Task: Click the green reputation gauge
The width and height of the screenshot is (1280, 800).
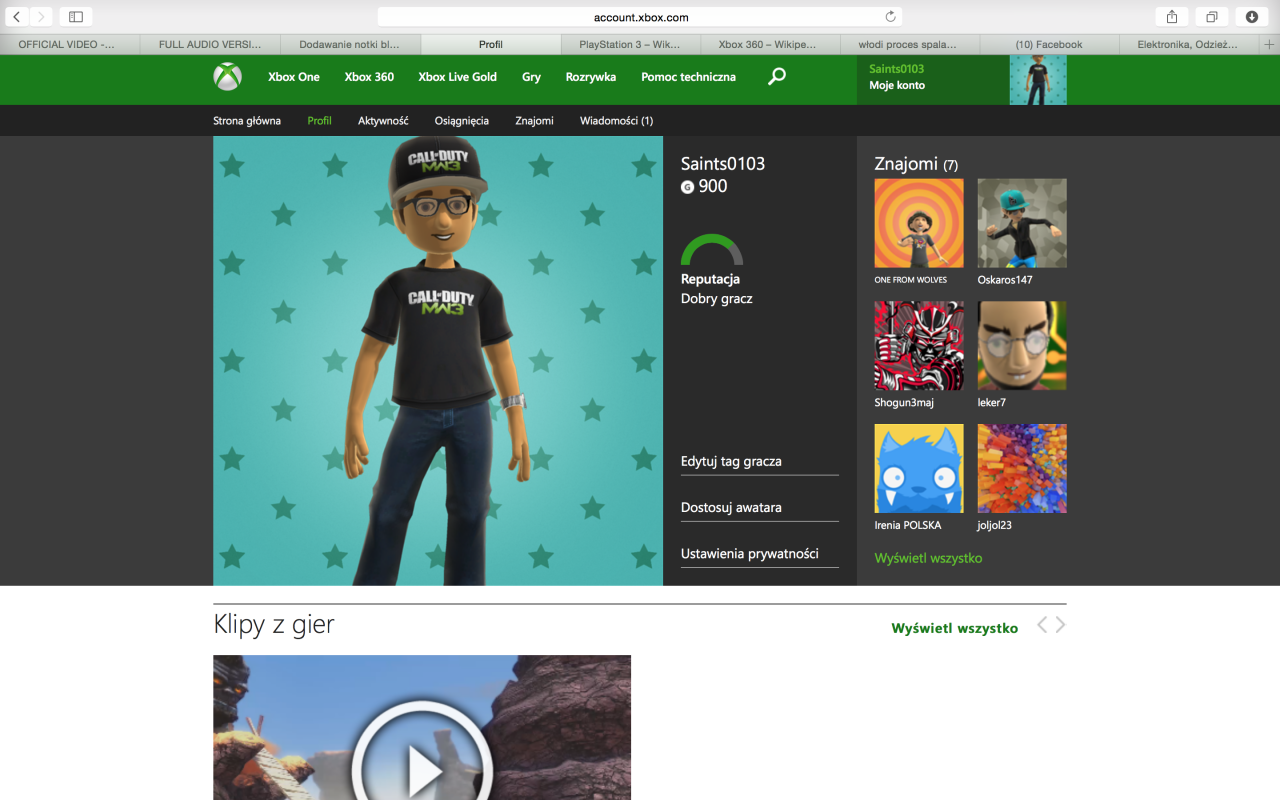Action: (x=711, y=249)
